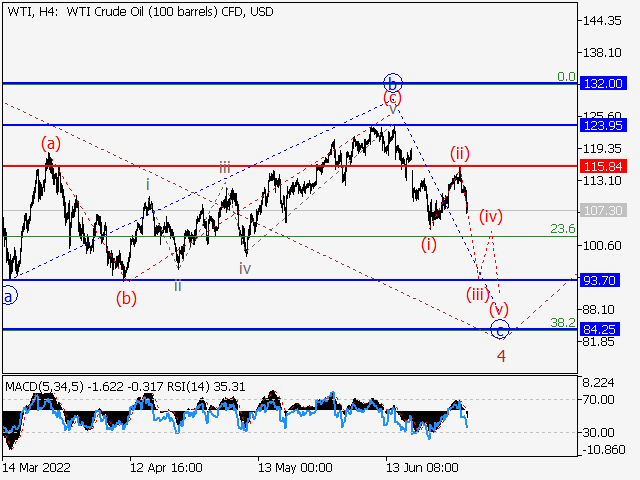Select the green 38.2 Fibonacci label
Image resolution: width=640 pixels, height=480 pixels.
(x=563, y=323)
